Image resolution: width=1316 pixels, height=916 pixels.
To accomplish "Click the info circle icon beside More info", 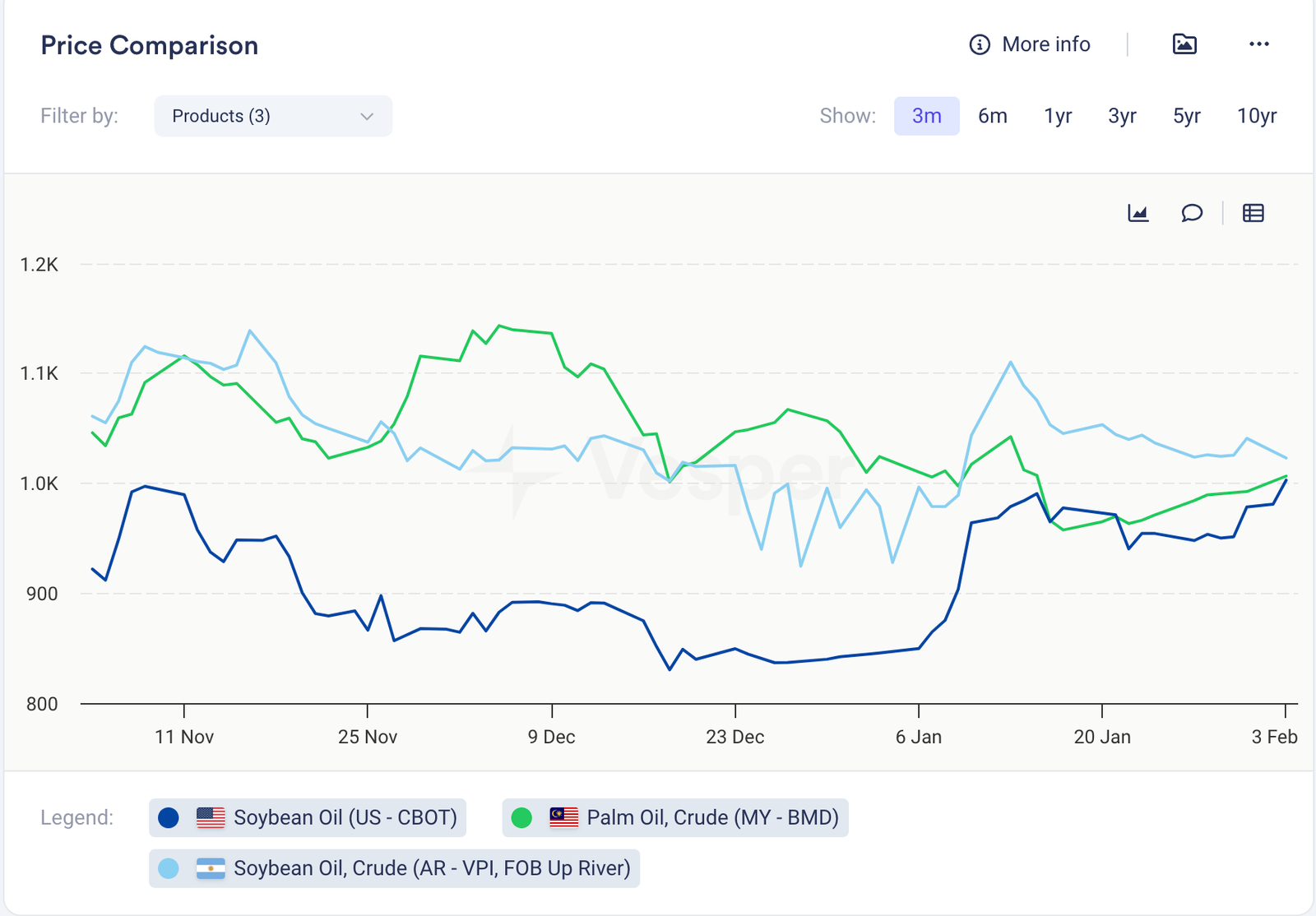I will click(x=980, y=44).
